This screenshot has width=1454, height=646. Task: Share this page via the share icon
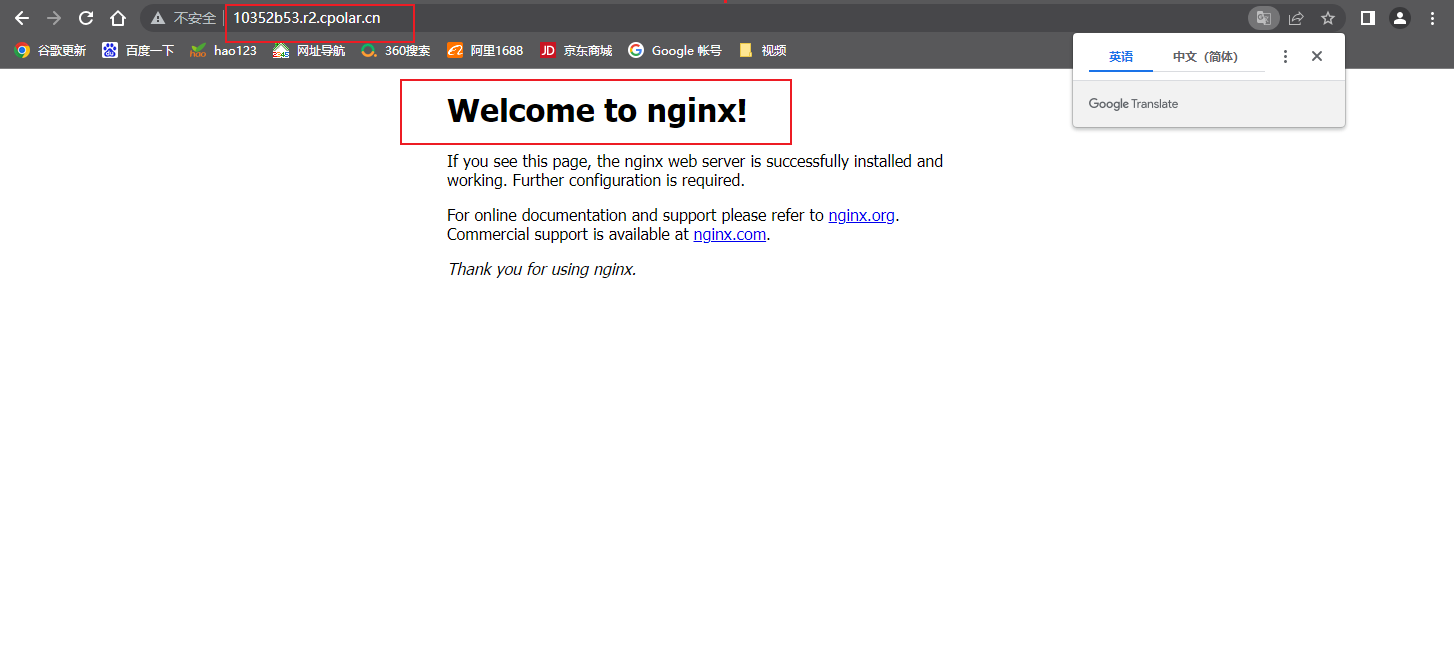click(x=1296, y=18)
